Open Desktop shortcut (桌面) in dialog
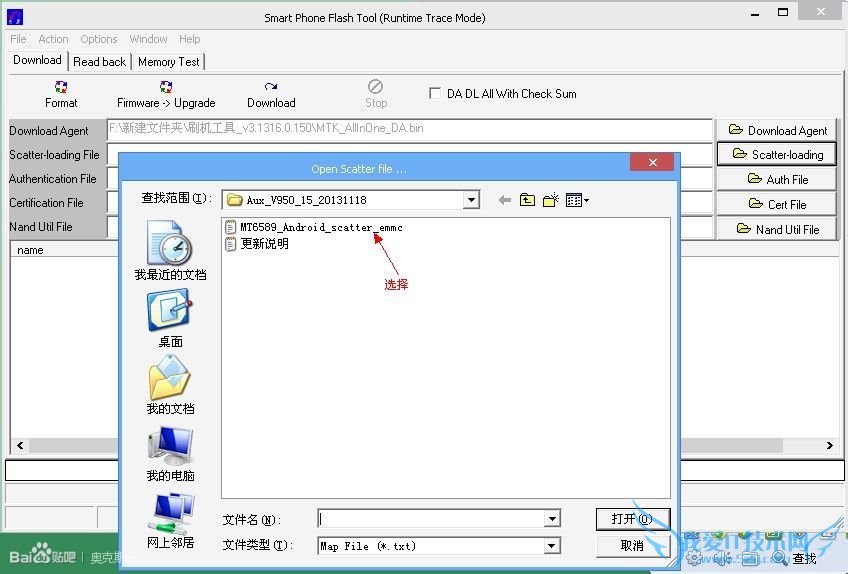848x574 pixels. (170, 319)
